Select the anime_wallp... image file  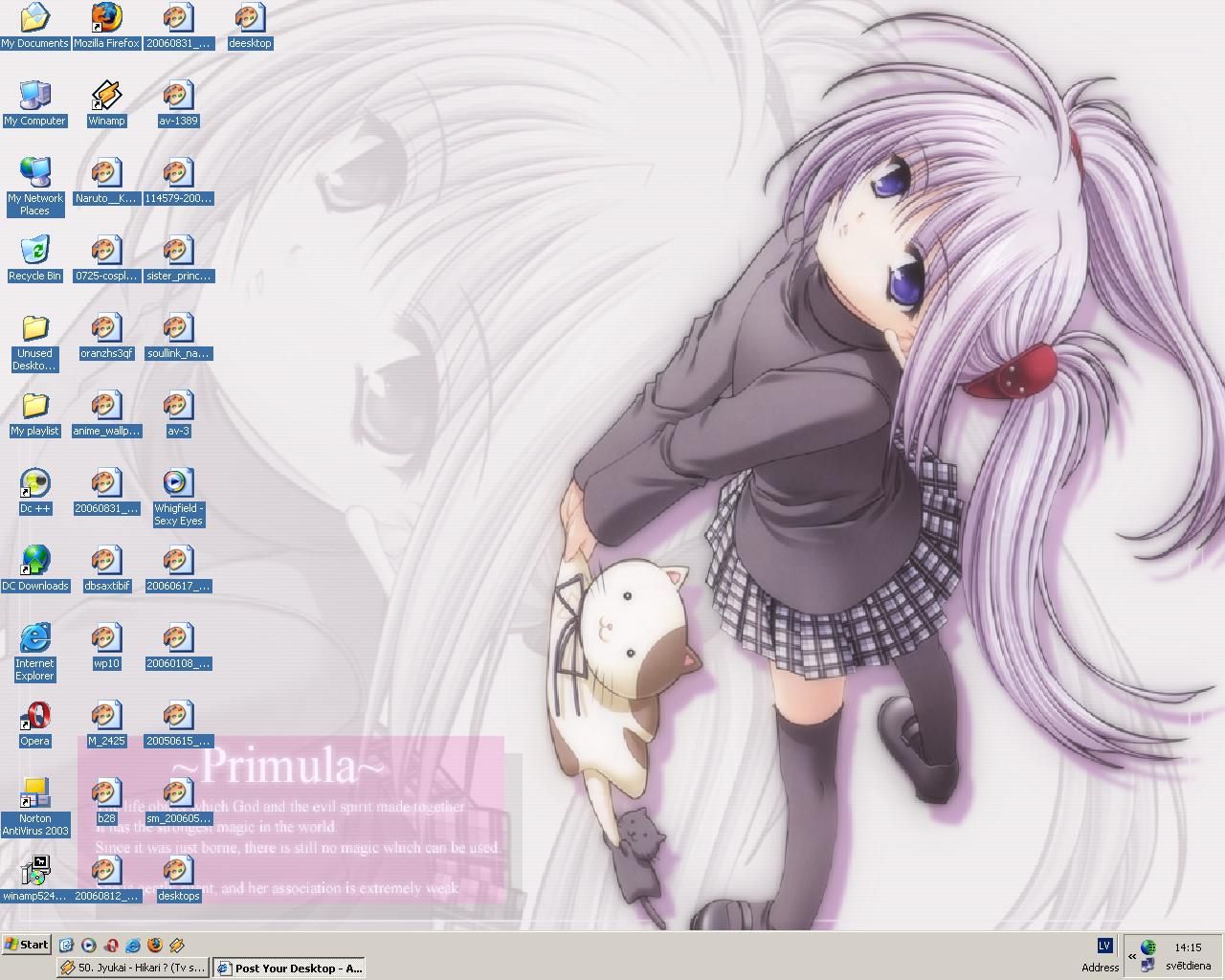[106, 413]
